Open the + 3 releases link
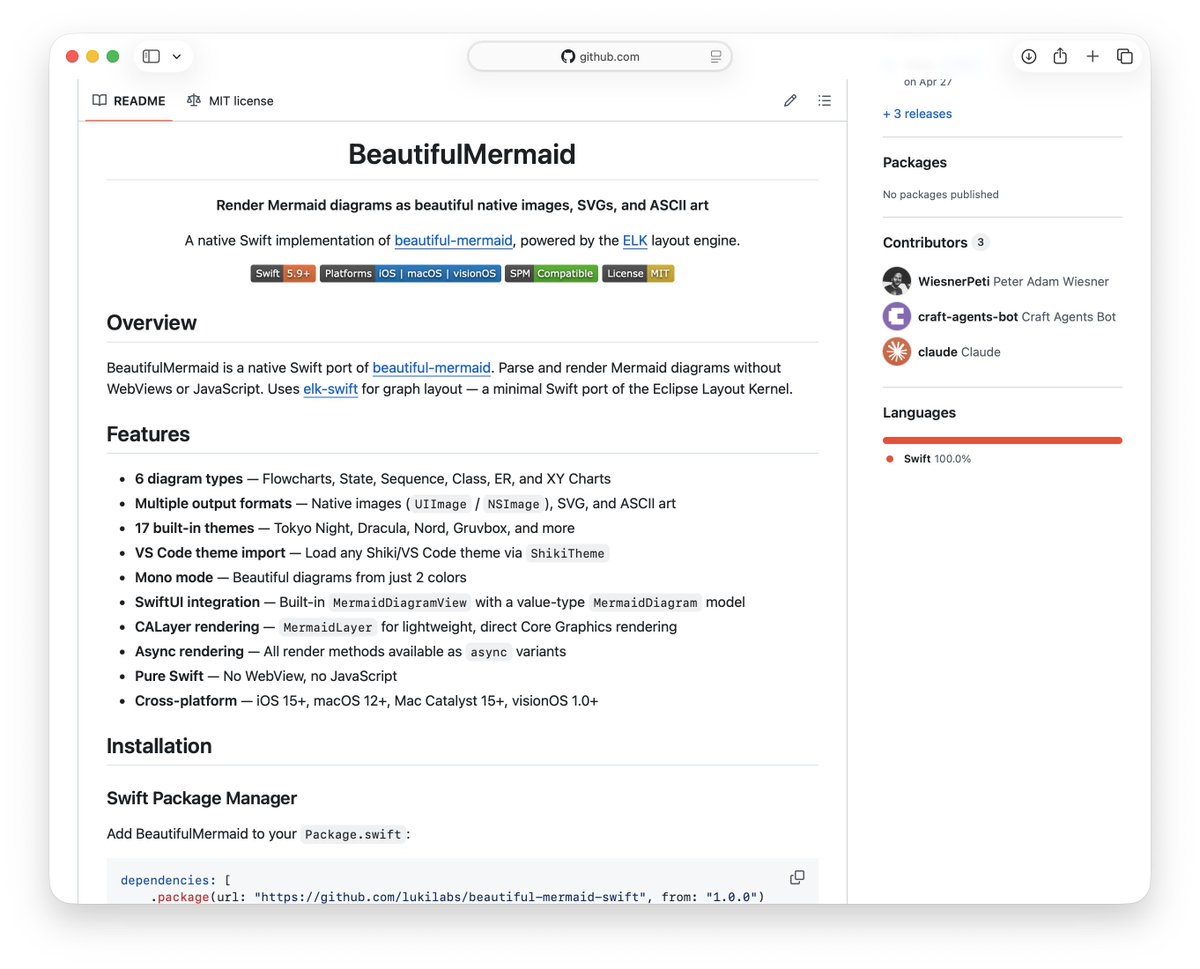 tap(917, 114)
